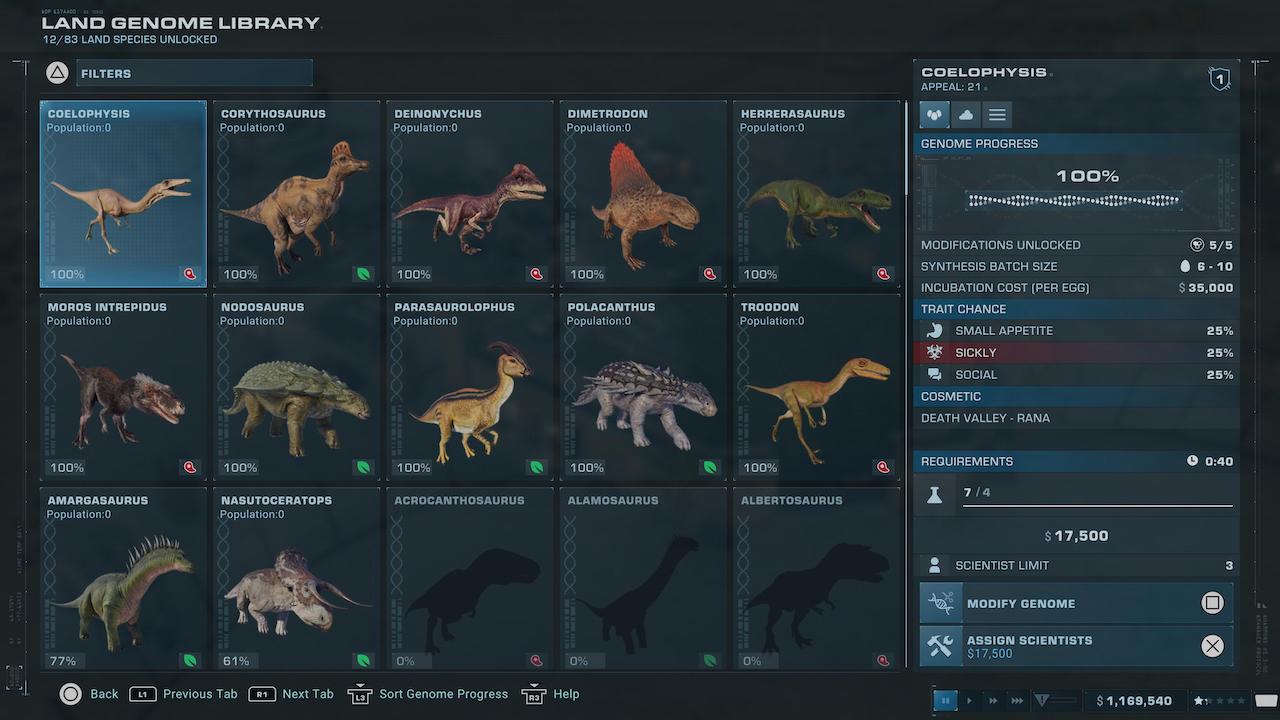Screen dimensions: 1280x720
Task: Click carnivore icon on Dimetrodon card
Action: 710,274
